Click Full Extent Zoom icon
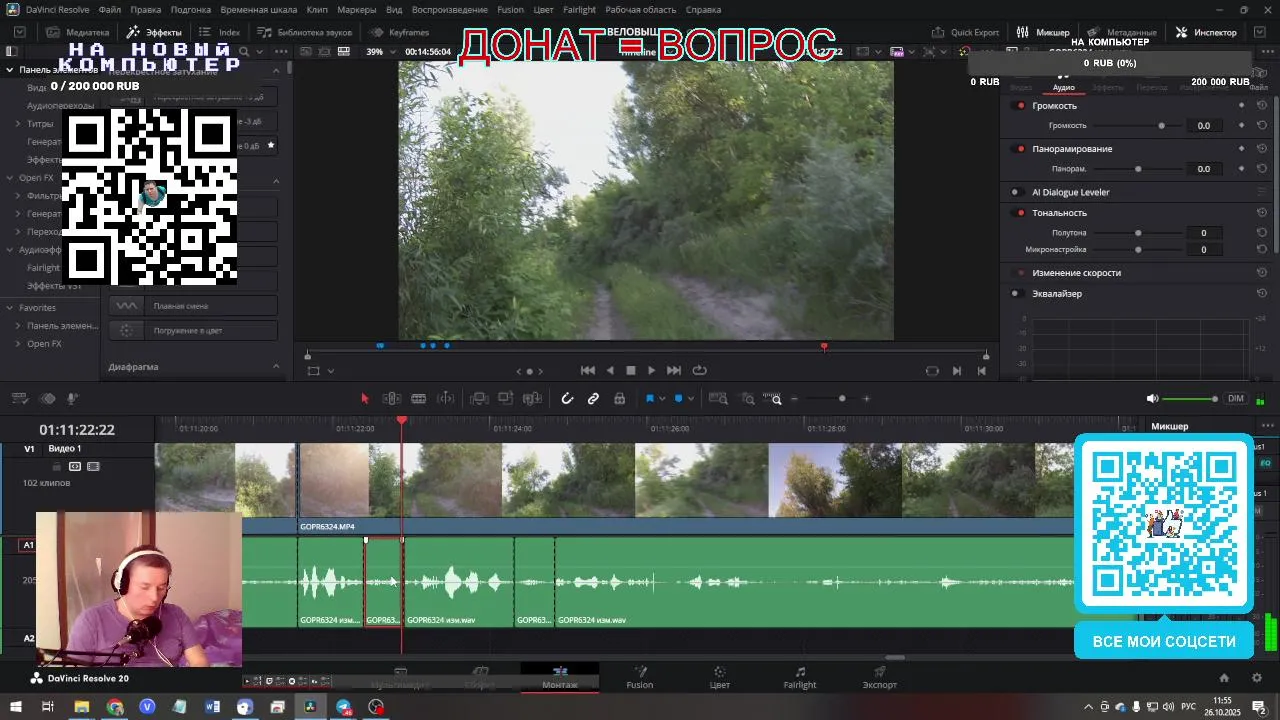 coord(718,398)
